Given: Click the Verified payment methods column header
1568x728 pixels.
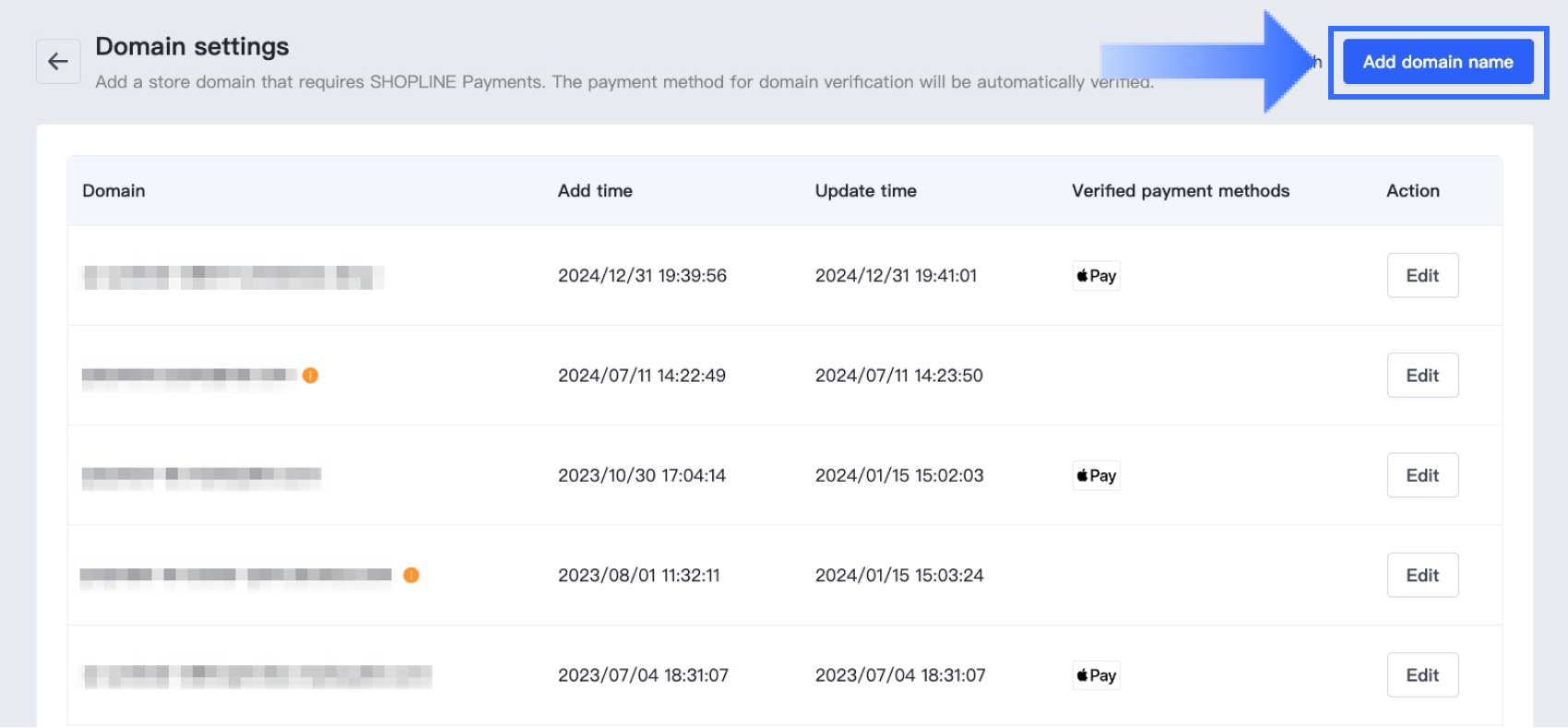Looking at the screenshot, I should 1180,191.
